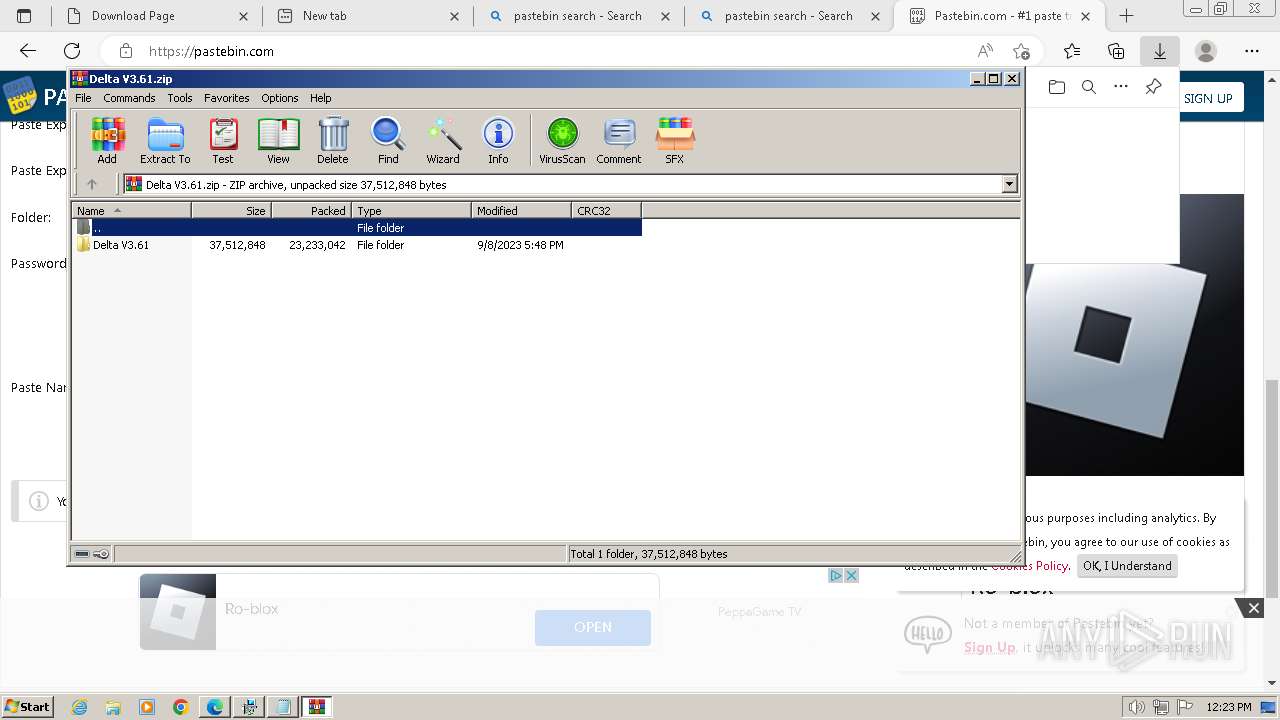This screenshot has width=1280, height=720.
Task: Open the Options menu
Action: pyautogui.click(x=280, y=98)
